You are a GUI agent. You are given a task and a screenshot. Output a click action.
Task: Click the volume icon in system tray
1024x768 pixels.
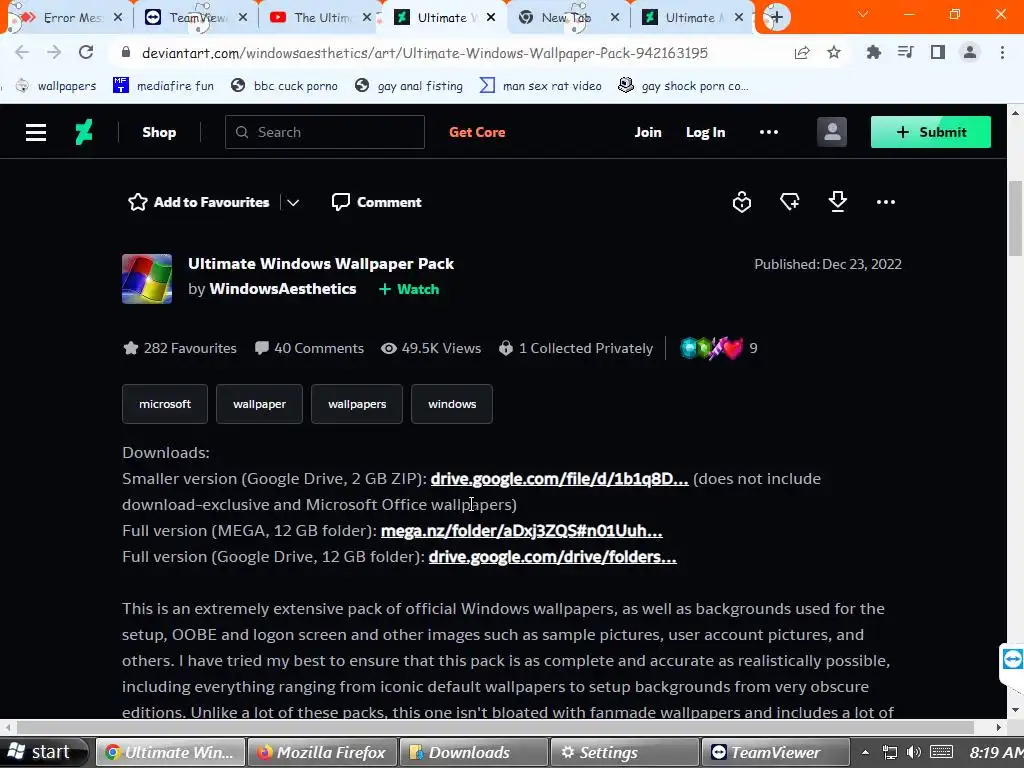point(914,752)
